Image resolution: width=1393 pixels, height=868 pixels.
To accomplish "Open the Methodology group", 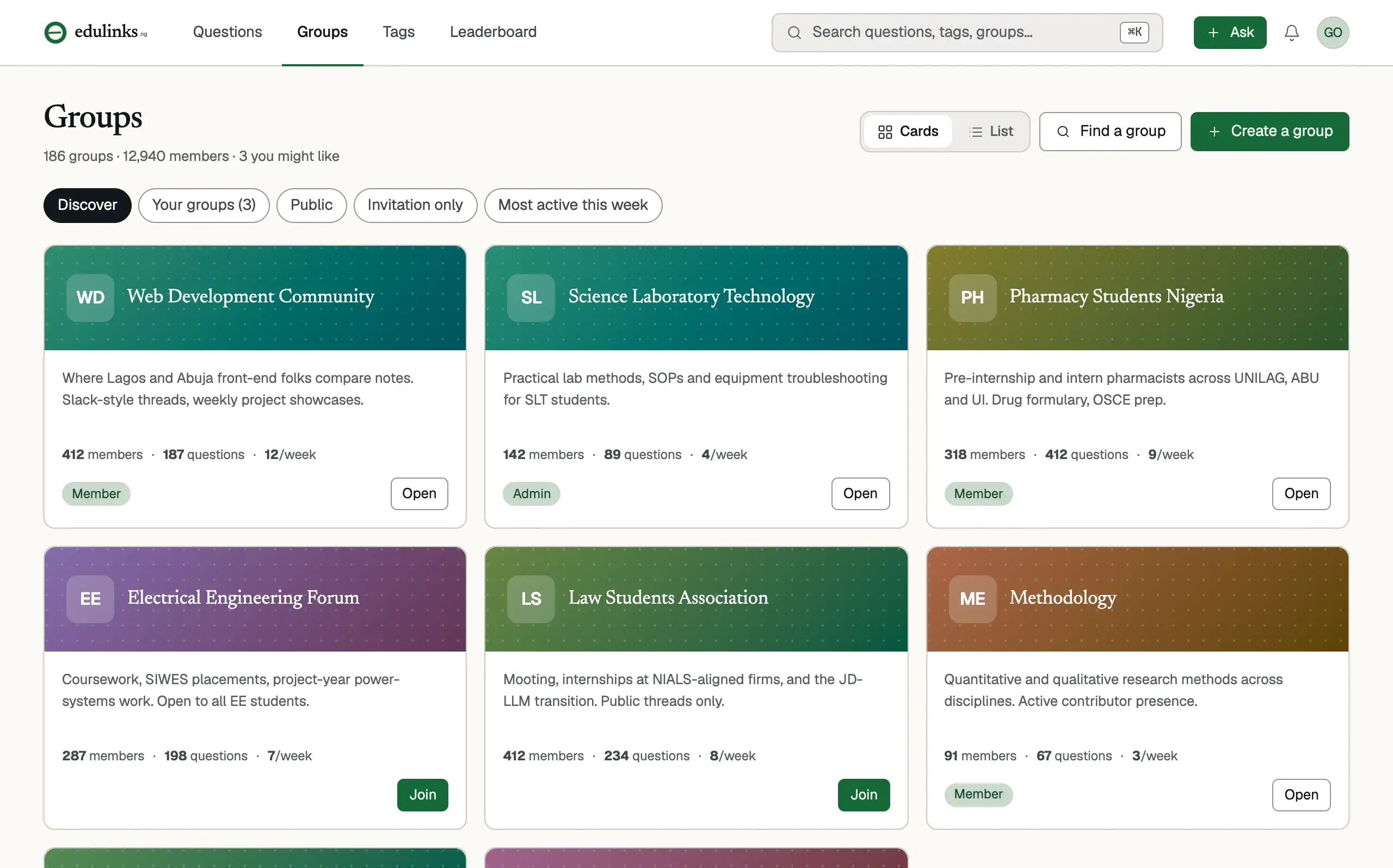I will tap(1301, 795).
